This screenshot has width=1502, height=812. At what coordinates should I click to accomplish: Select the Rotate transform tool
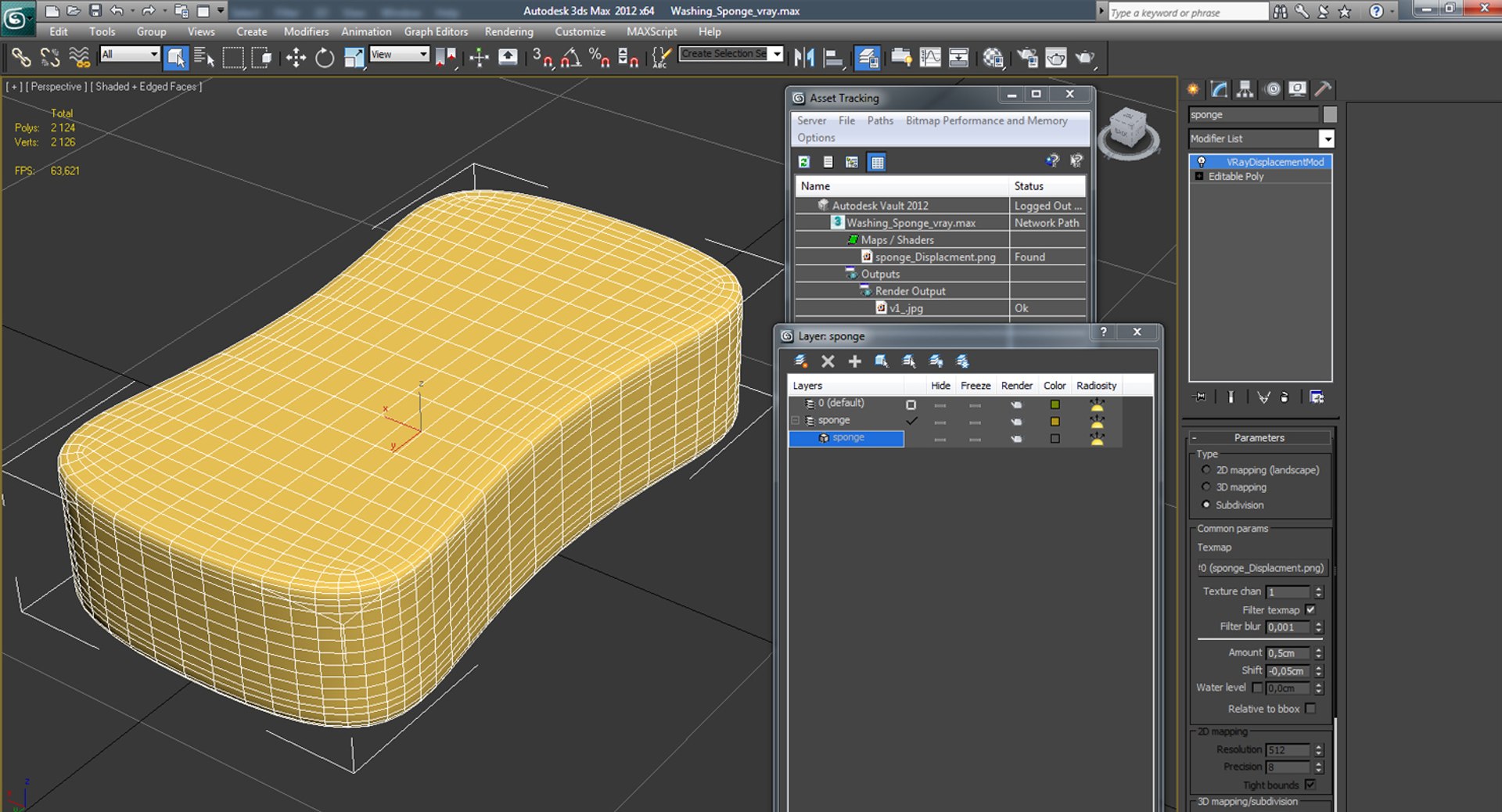325,58
